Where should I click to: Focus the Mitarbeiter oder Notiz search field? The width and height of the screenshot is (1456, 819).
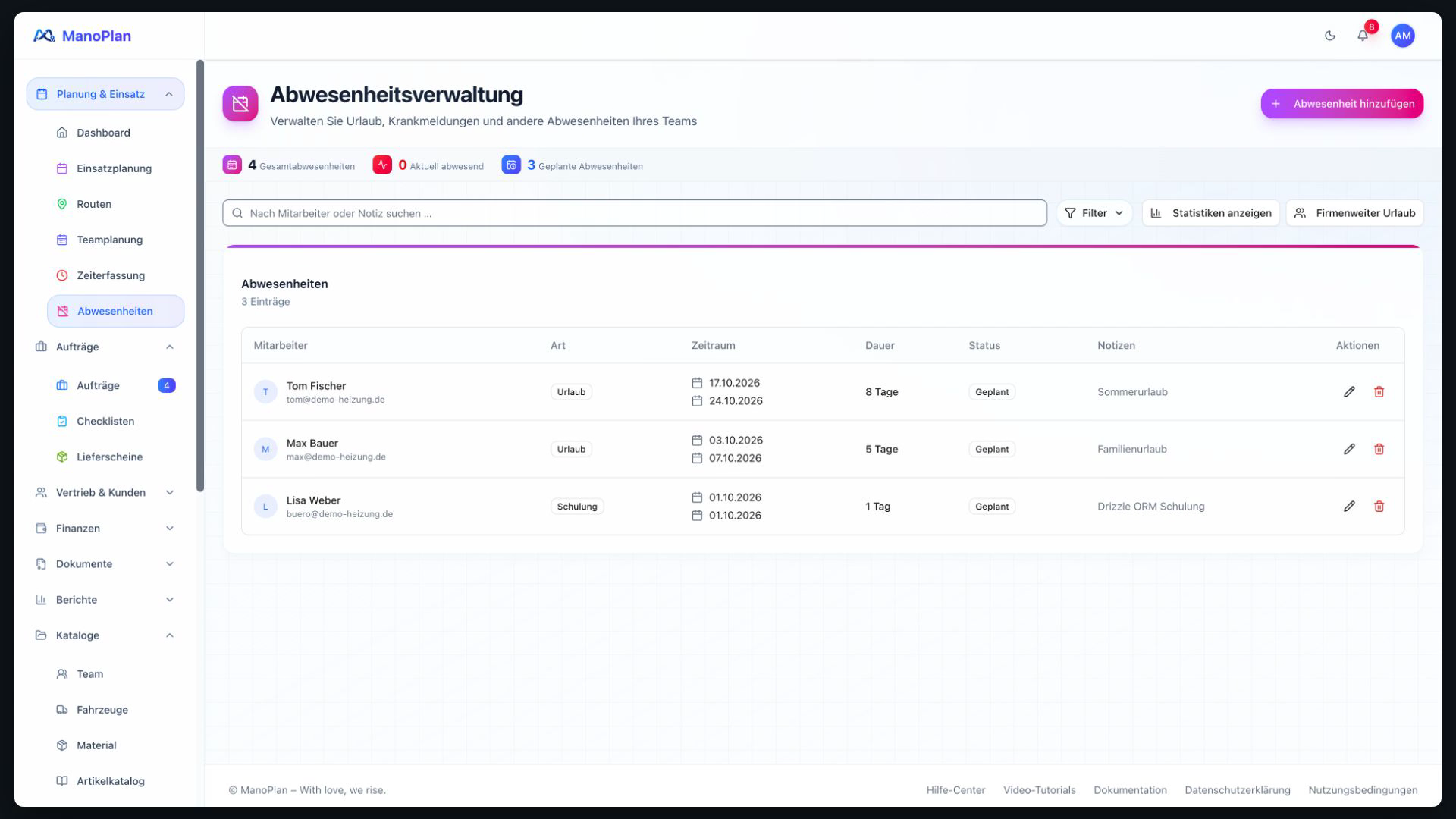point(634,213)
